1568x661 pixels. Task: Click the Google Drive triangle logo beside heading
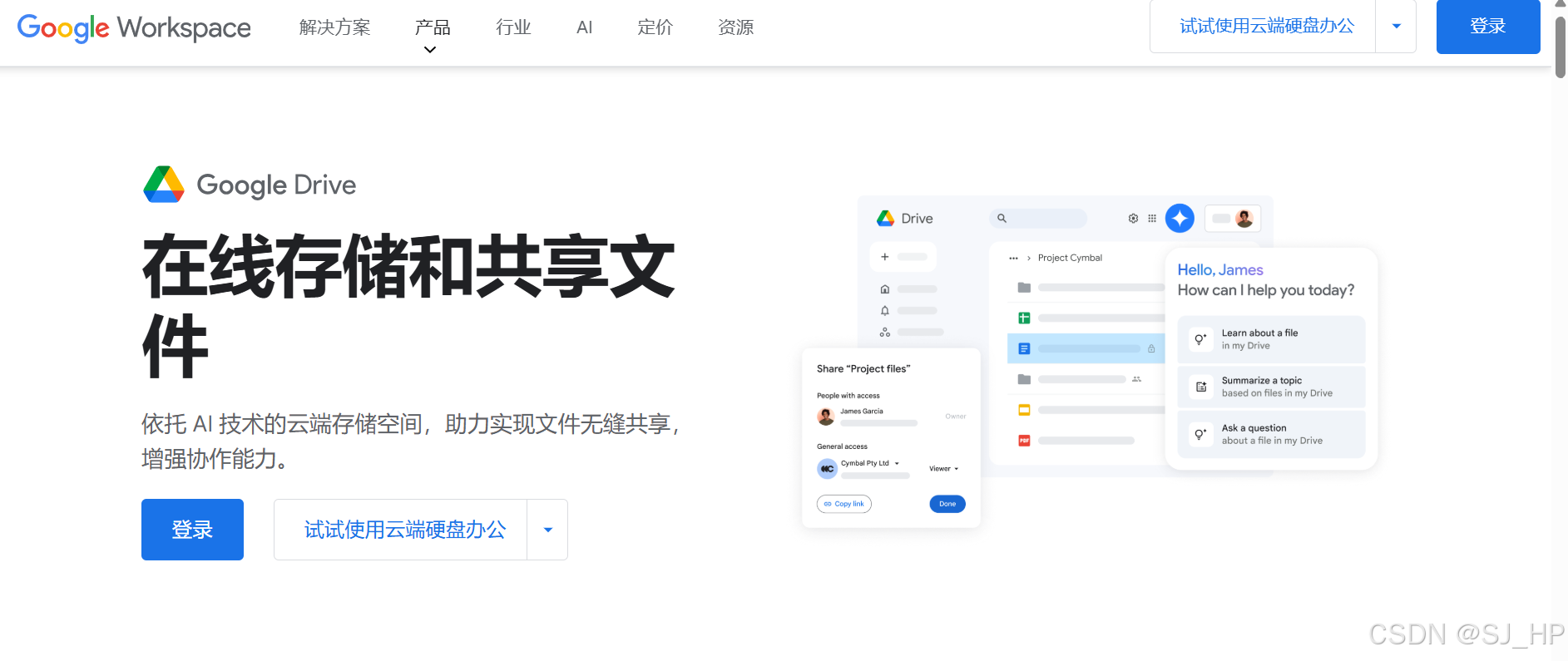(164, 184)
